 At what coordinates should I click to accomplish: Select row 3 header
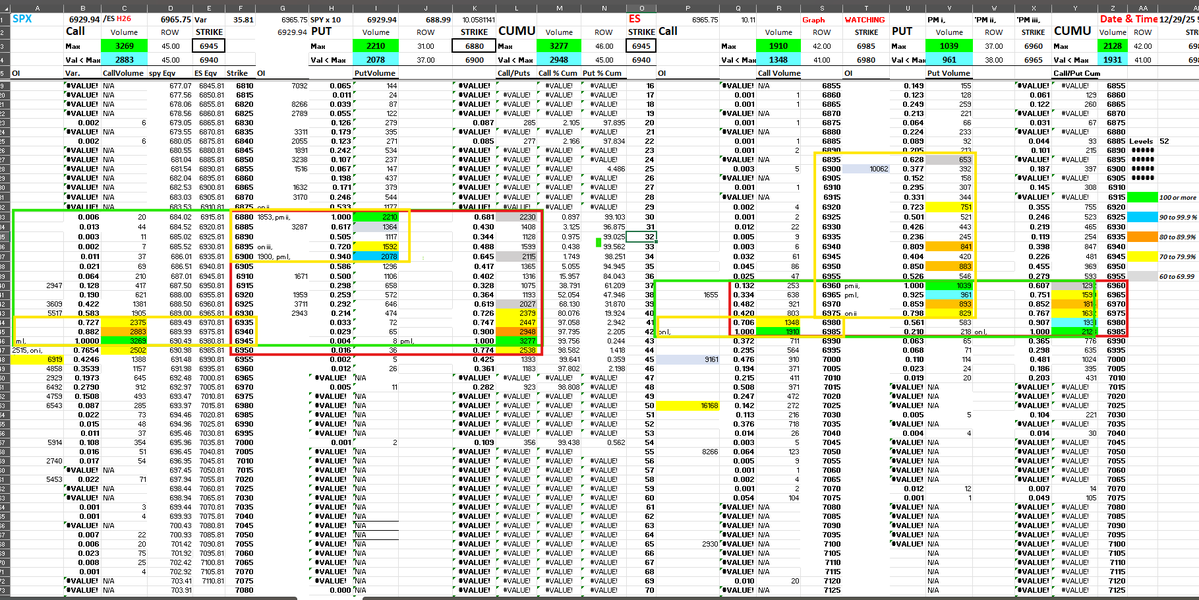pos(5,46)
